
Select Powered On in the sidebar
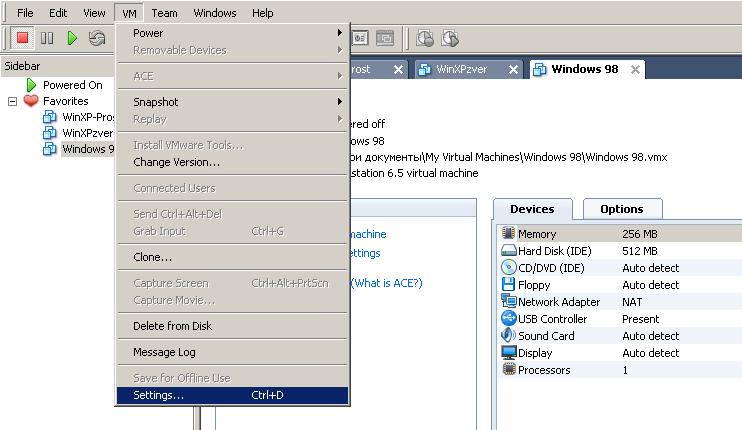[x=72, y=85]
